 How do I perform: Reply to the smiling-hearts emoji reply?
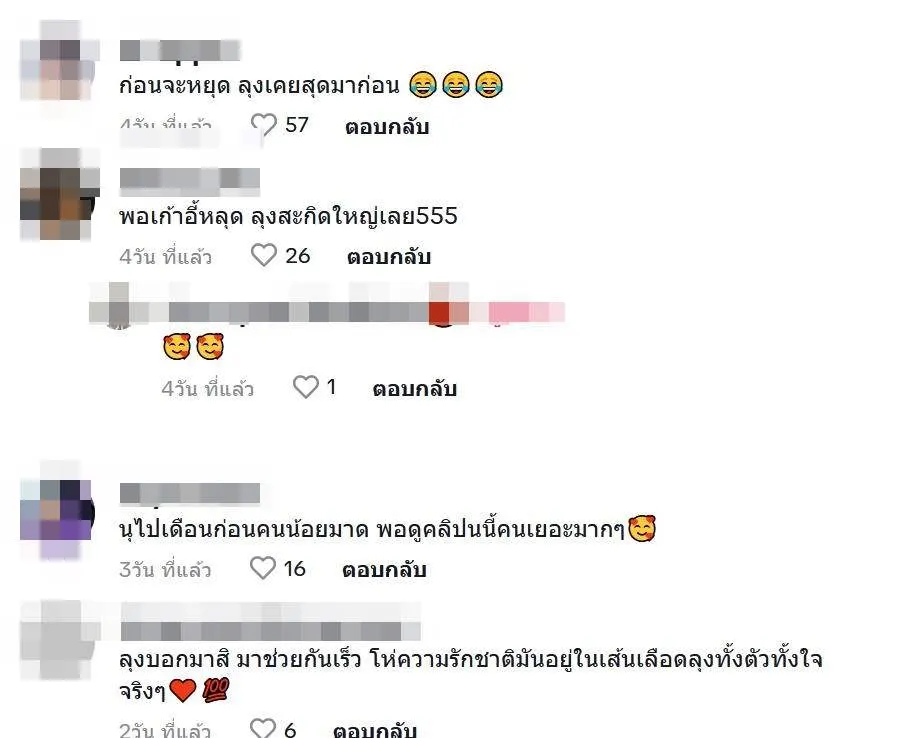[415, 388]
